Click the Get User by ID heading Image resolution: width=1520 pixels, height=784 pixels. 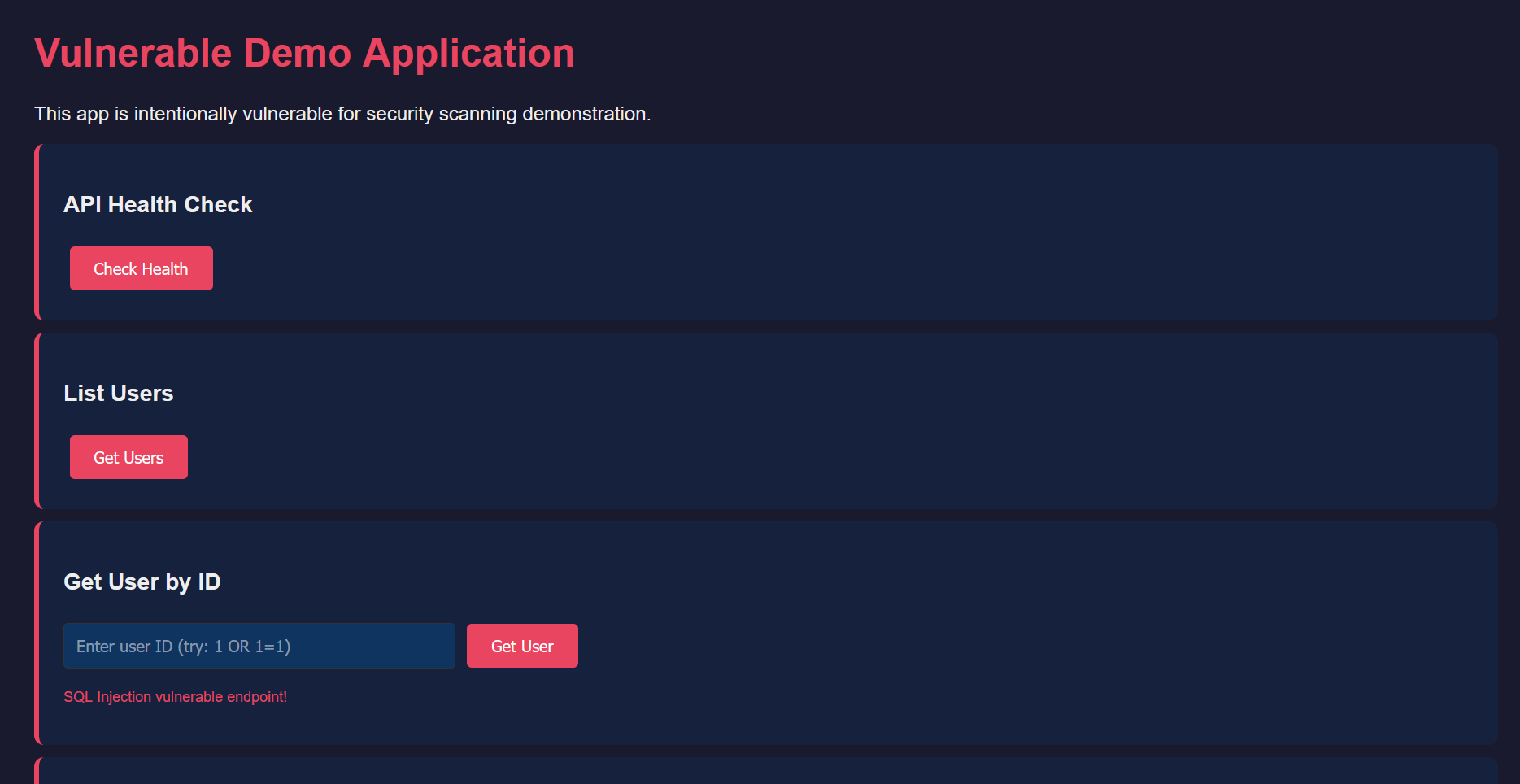[142, 581]
